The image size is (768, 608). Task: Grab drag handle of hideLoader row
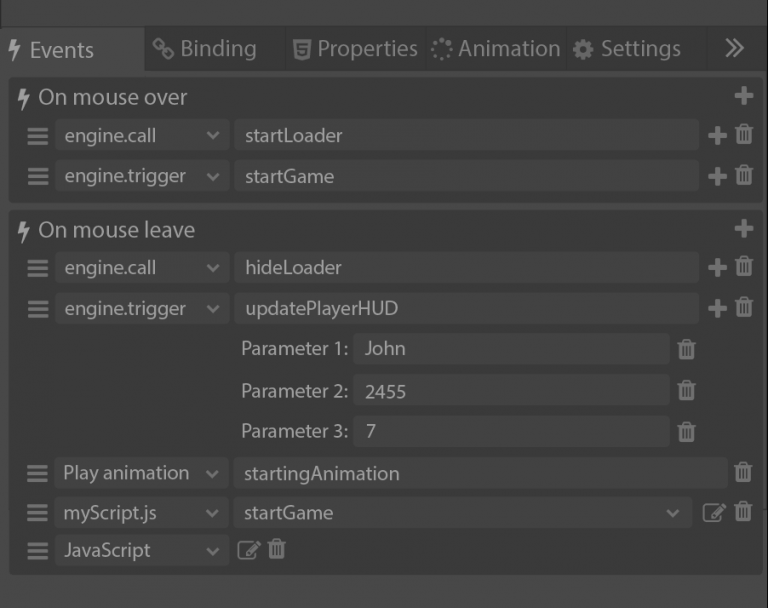point(37,268)
